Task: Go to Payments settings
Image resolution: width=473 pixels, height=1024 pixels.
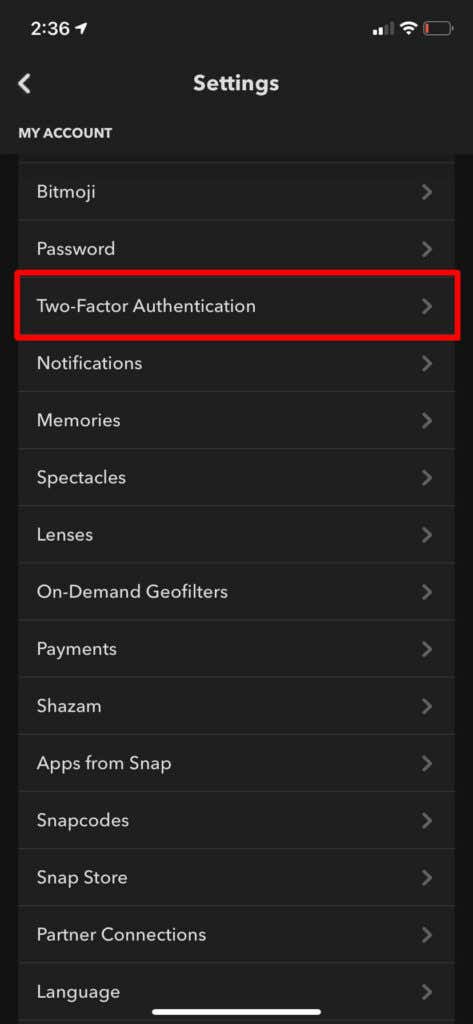Action: coord(236,648)
